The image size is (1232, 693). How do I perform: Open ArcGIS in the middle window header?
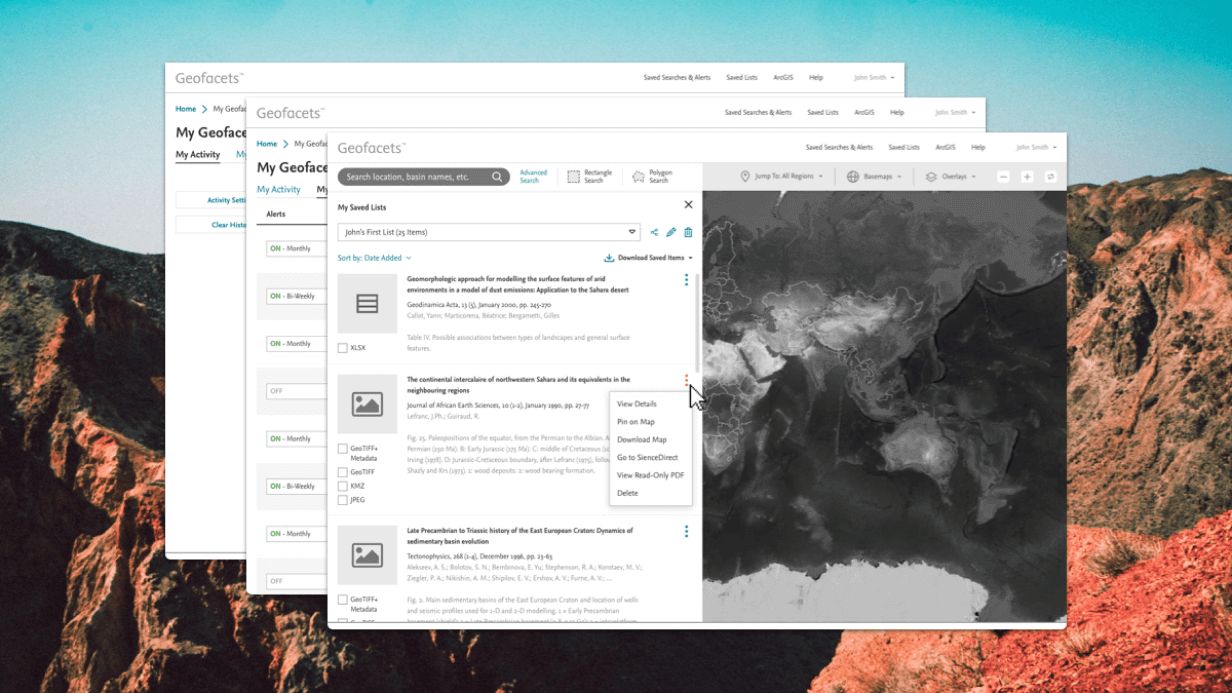(x=864, y=112)
